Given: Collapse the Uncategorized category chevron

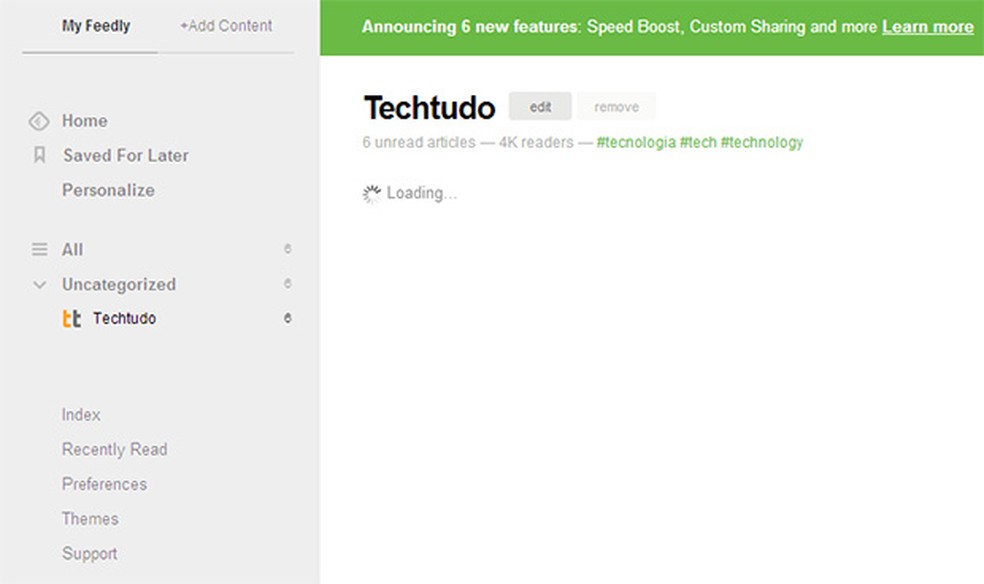Looking at the screenshot, I should click(40, 285).
